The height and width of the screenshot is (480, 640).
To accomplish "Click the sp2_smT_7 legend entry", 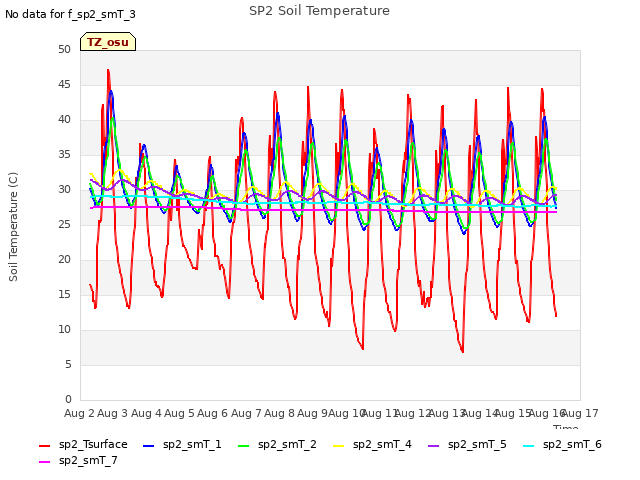I will [x=78, y=460].
